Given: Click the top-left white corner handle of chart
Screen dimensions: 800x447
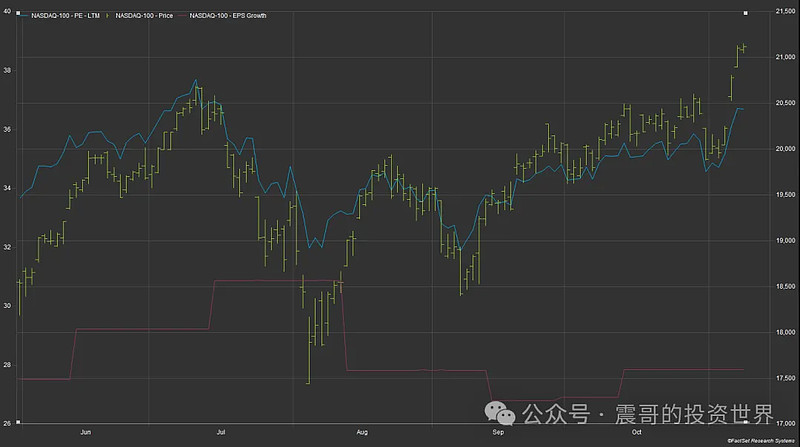Looking at the screenshot, I should 18,13.
